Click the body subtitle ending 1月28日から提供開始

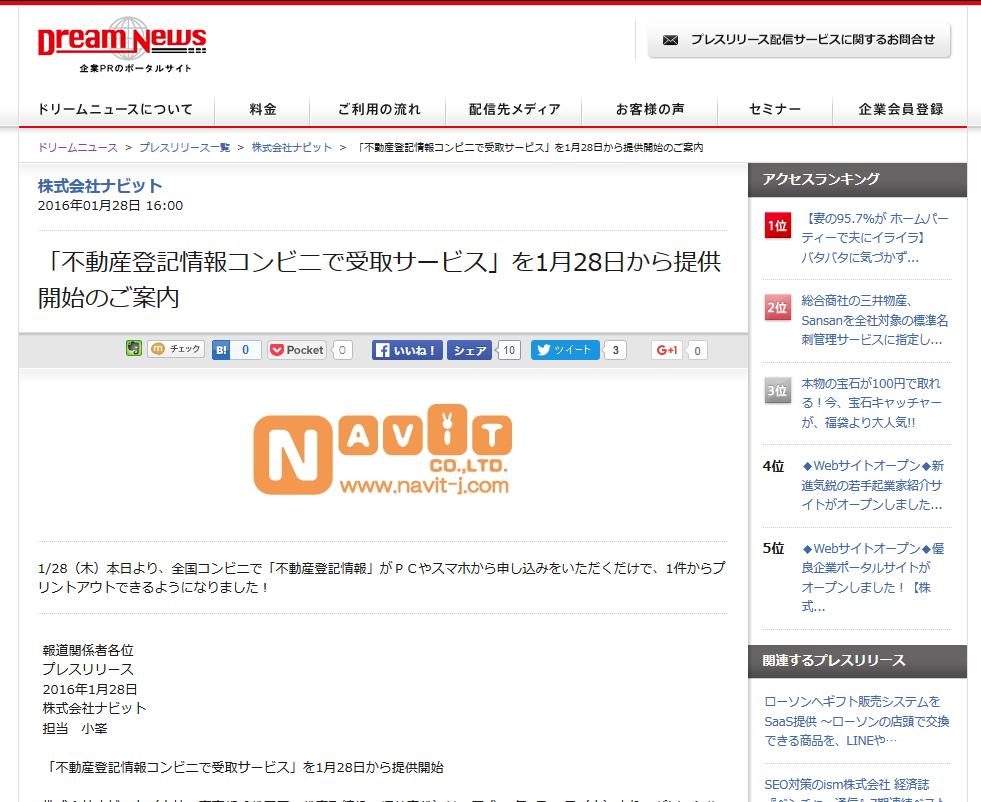(x=243, y=768)
